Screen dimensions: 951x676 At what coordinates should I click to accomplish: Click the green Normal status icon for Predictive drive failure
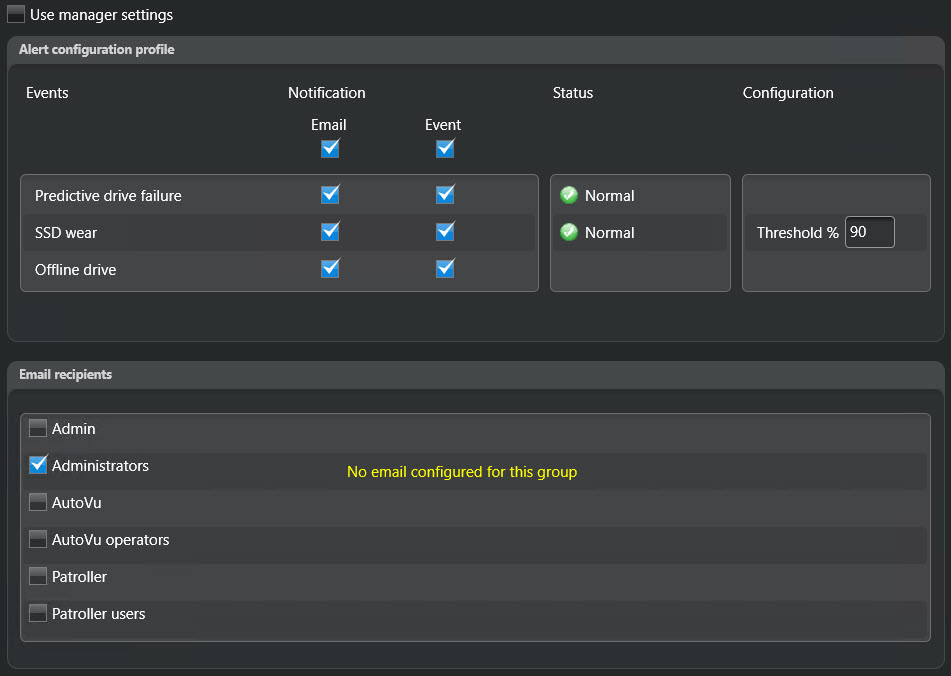click(568, 195)
